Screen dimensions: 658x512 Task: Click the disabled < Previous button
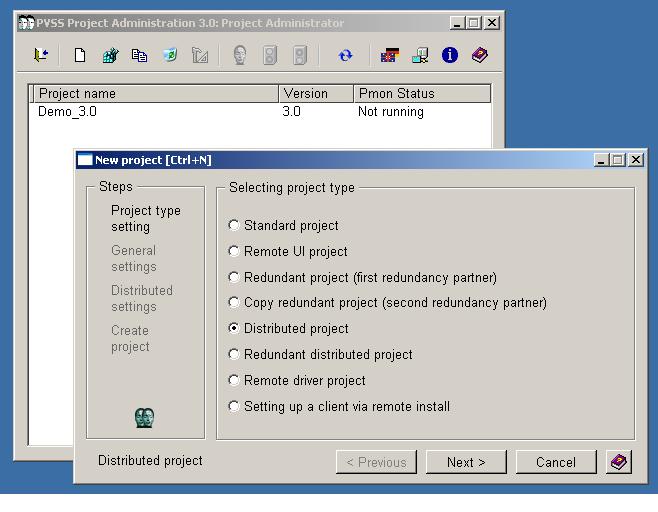point(376,462)
